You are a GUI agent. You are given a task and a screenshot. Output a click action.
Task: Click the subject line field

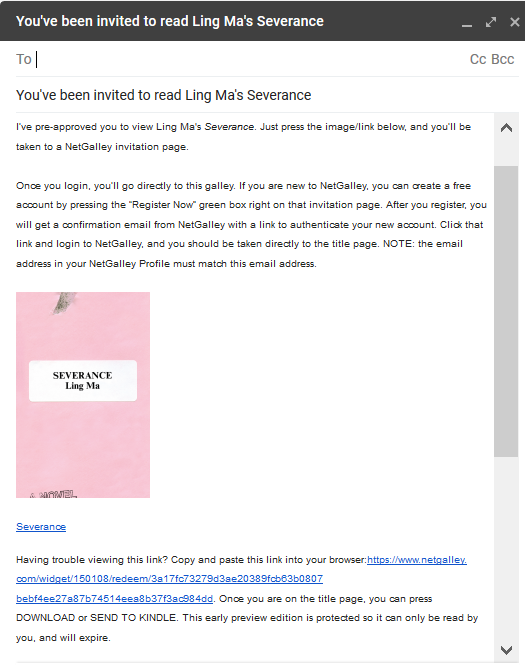pyautogui.click(x=267, y=95)
